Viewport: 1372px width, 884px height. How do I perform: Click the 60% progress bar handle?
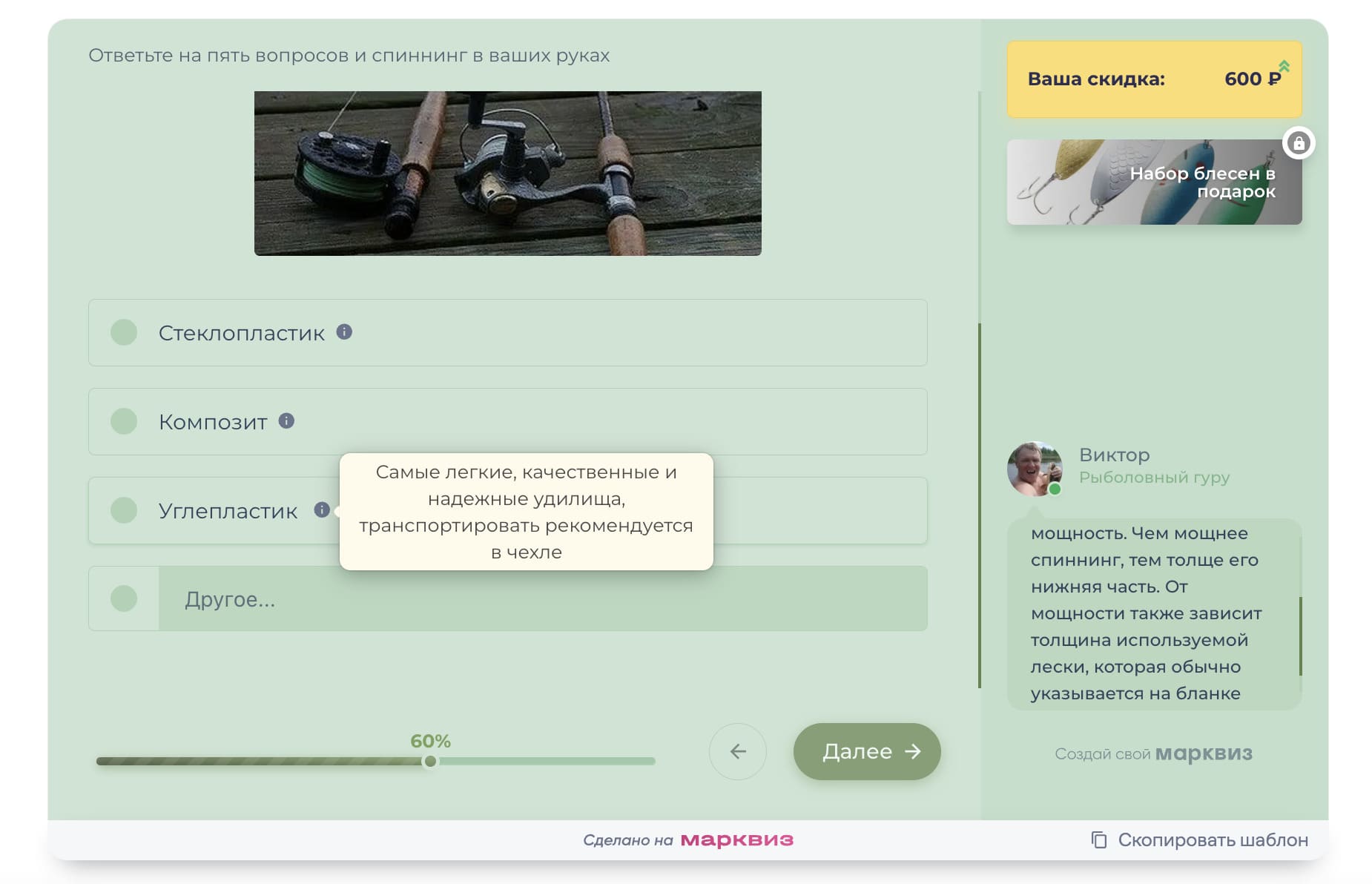430,762
